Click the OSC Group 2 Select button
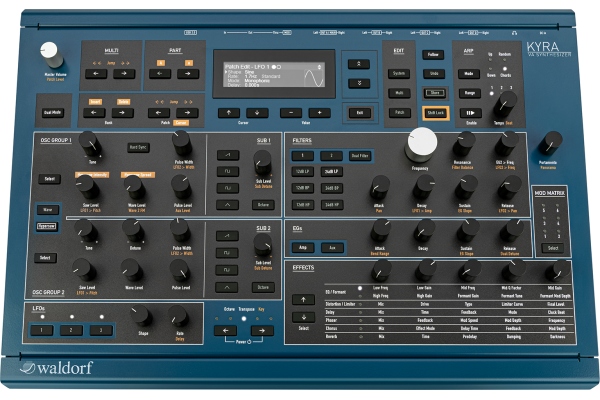The image size is (600, 400). coord(45,258)
